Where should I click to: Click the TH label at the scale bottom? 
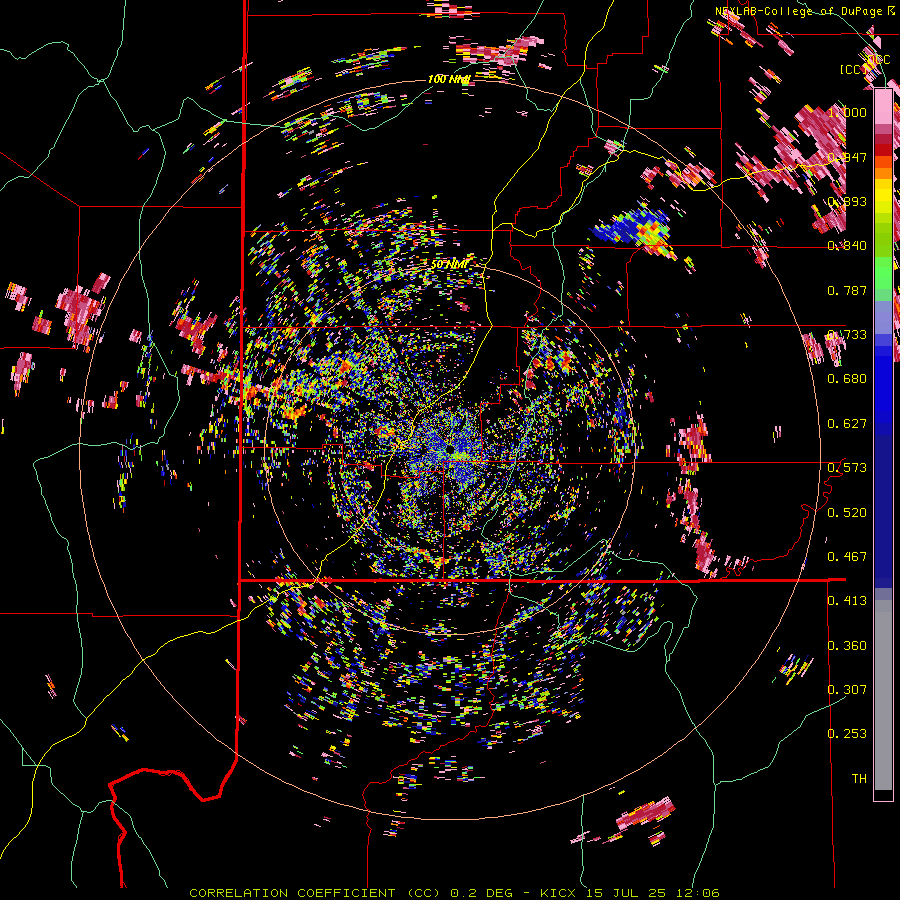[859, 779]
